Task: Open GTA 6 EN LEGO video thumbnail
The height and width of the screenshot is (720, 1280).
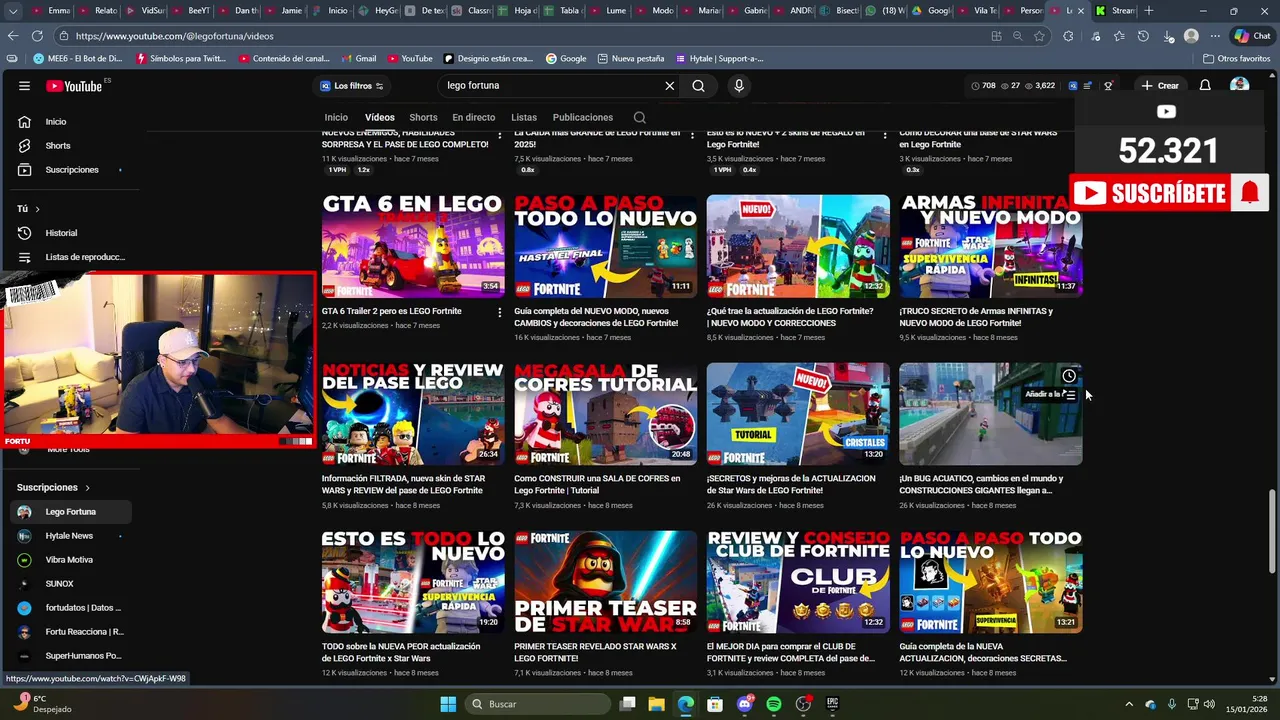Action: [x=413, y=246]
